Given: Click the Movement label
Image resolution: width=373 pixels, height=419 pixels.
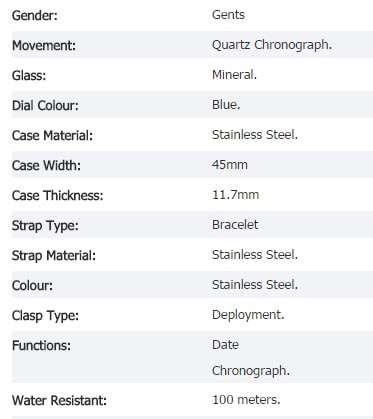Looking at the screenshot, I should [44, 46].
